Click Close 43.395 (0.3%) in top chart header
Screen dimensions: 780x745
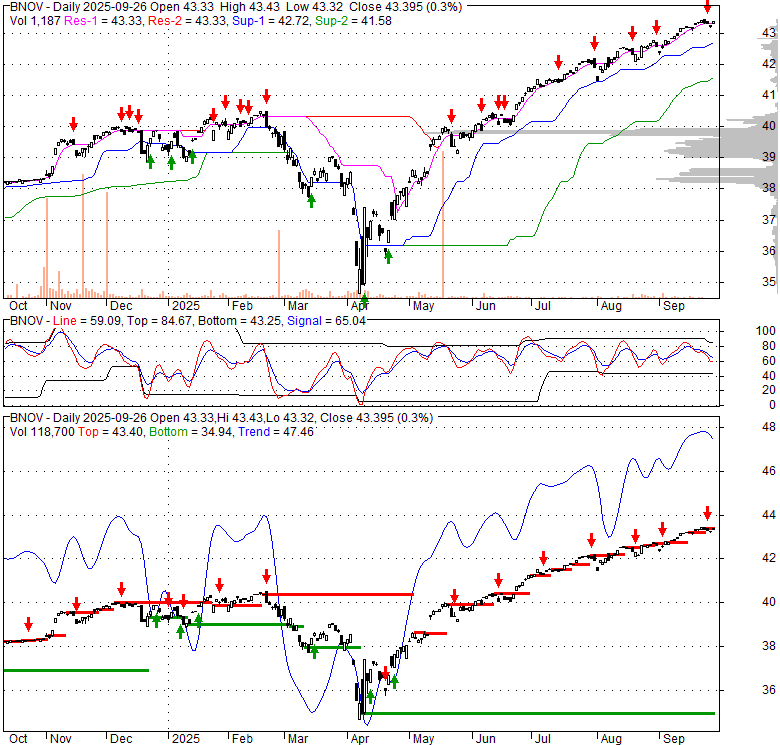coord(405,7)
